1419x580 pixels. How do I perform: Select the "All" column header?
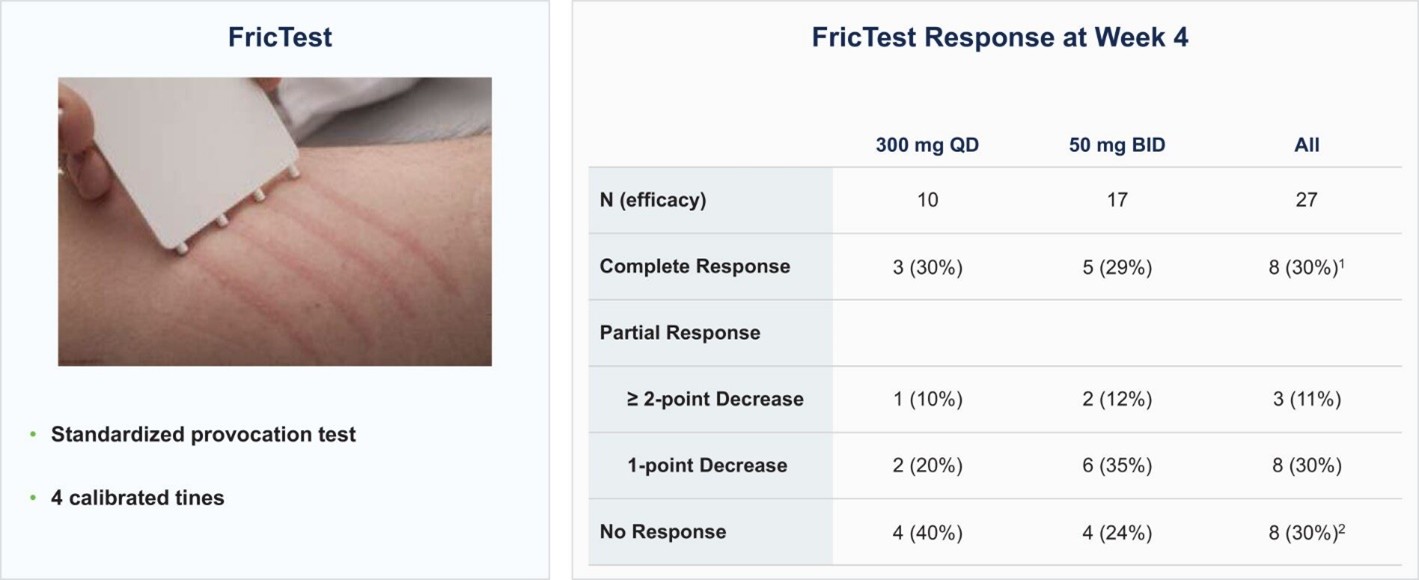coord(1306,145)
